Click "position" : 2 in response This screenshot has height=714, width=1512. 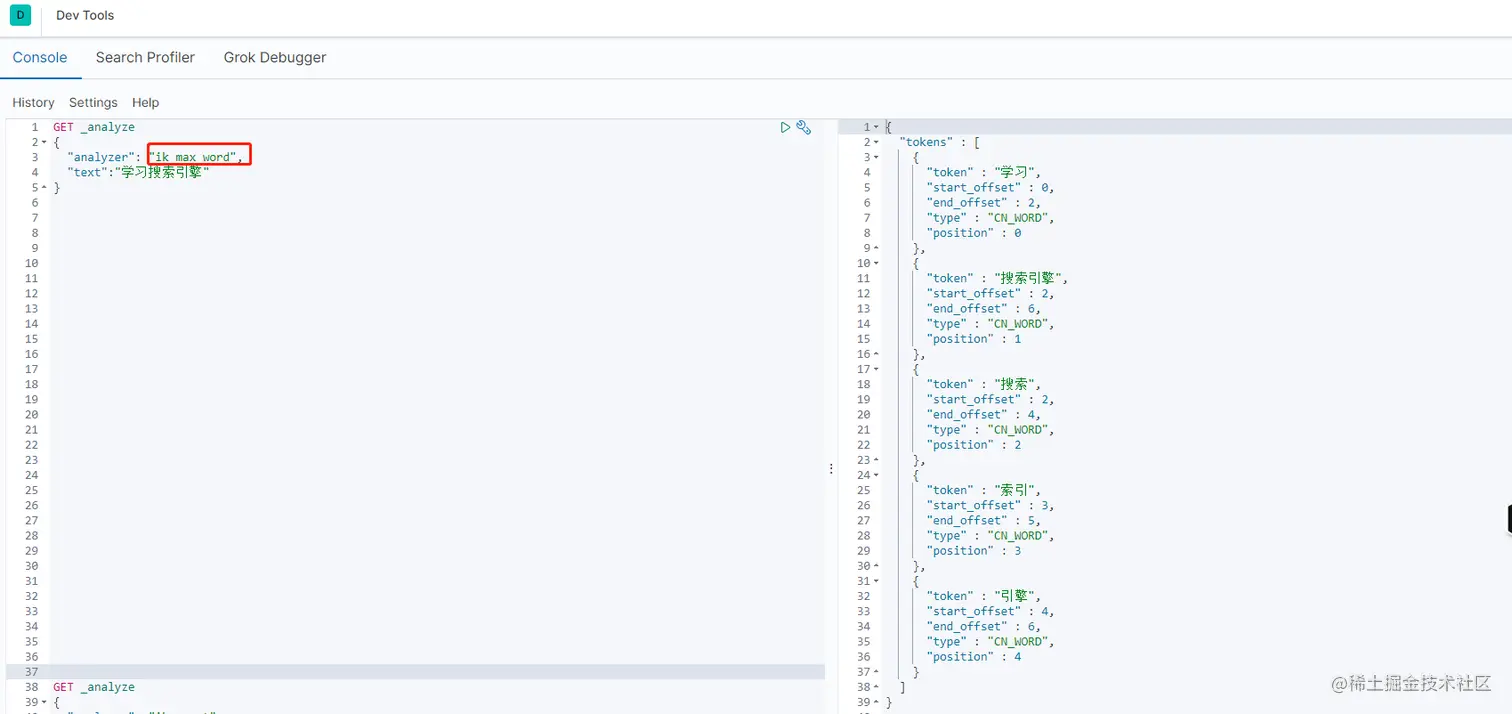click(973, 445)
